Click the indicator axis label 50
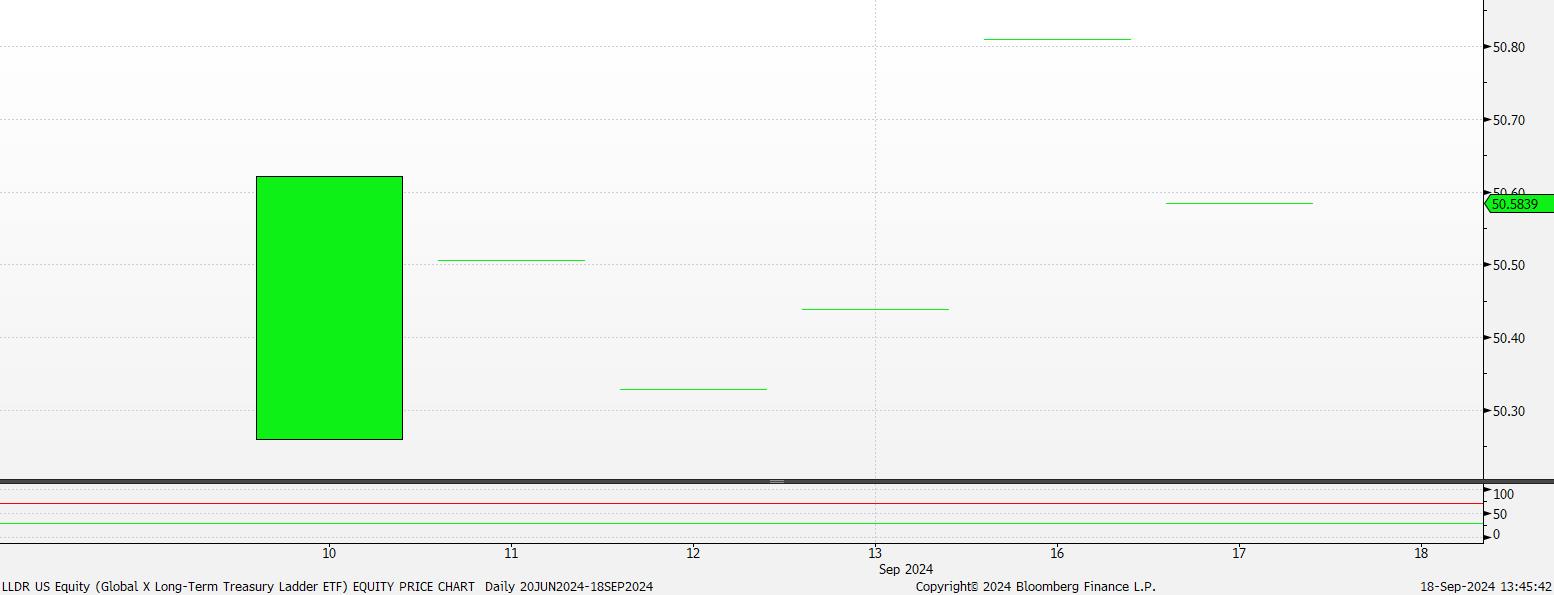 tap(1500, 514)
